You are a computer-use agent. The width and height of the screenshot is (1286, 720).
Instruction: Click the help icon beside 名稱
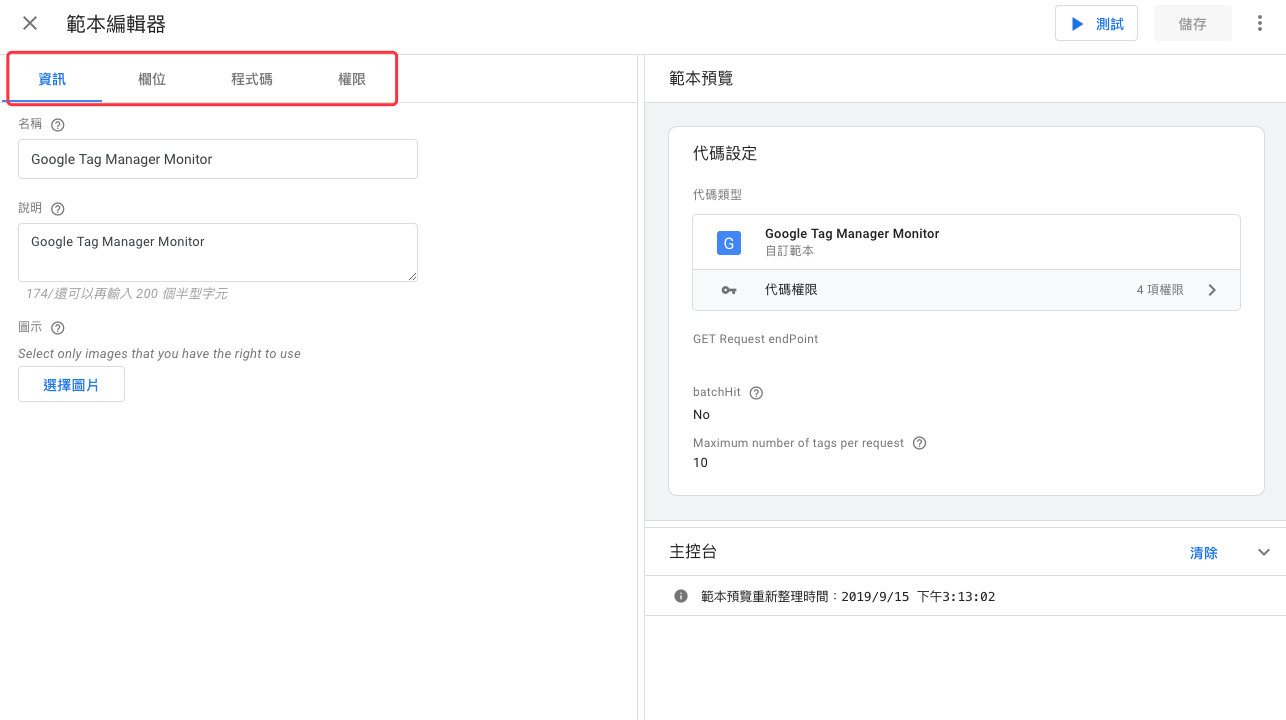[57, 124]
